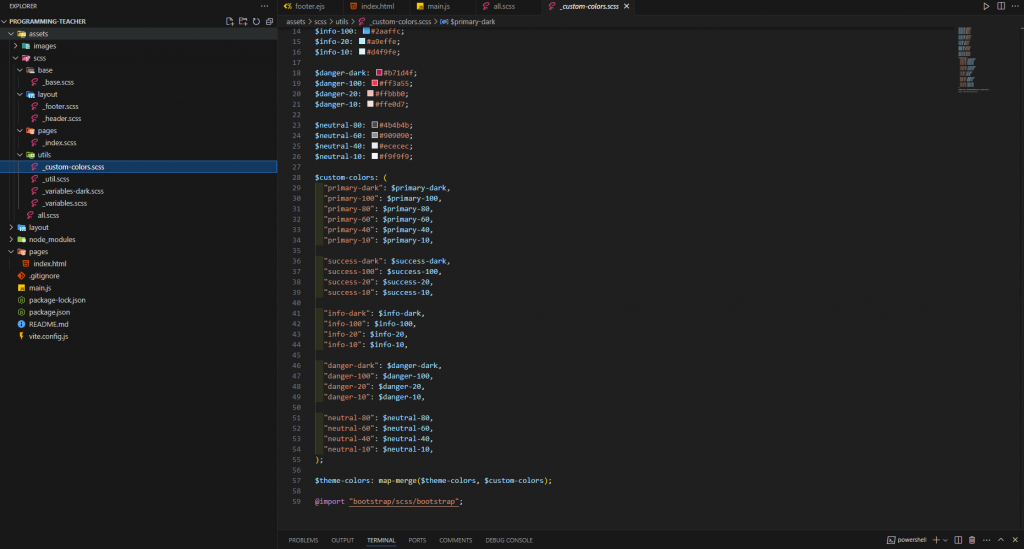Collapse the scss folder
This screenshot has height=549, width=1024.
coord(39,58)
